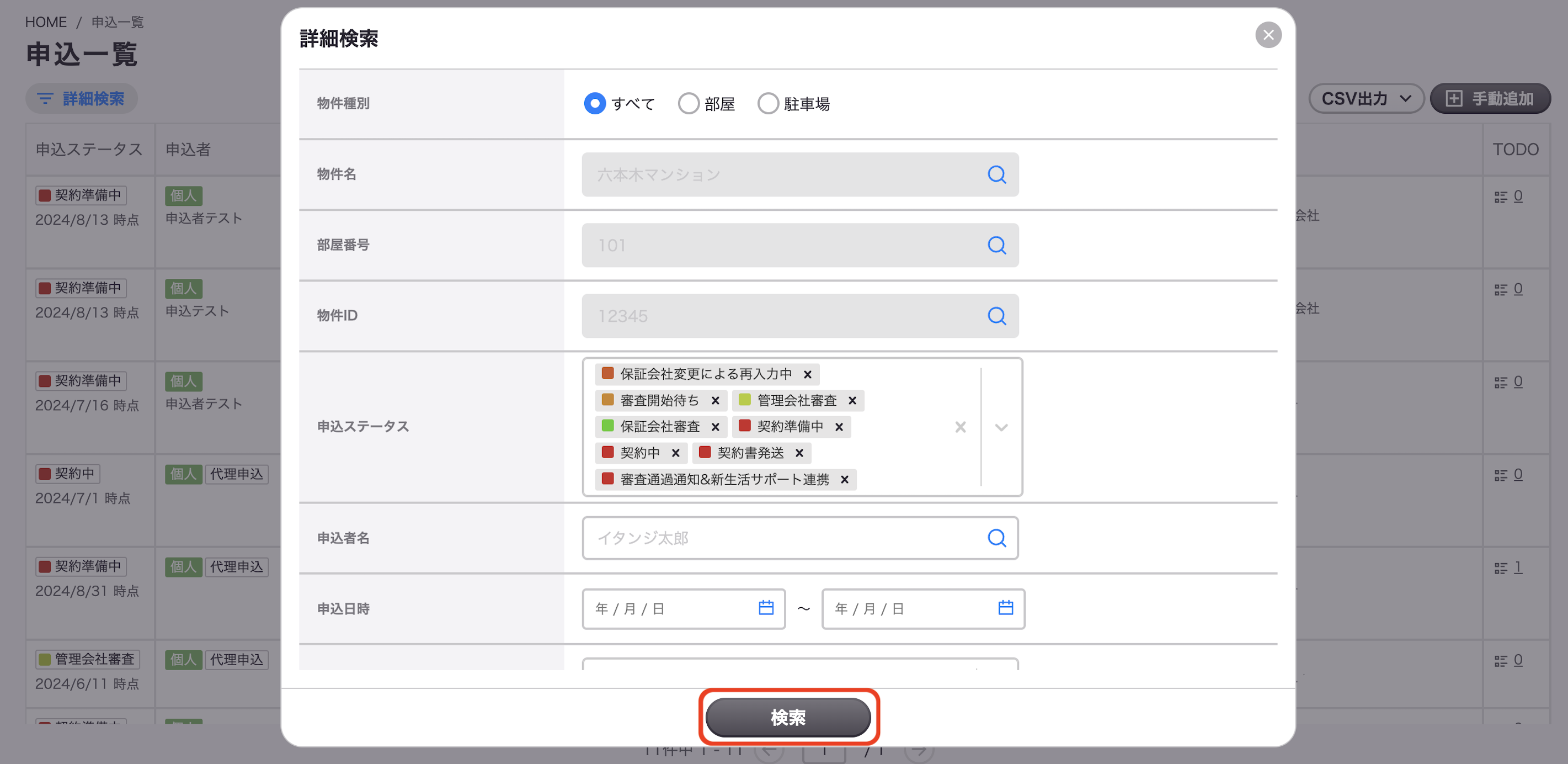Go to HOME breadcrumb link
The image size is (1568, 764).
(x=46, y=22)
